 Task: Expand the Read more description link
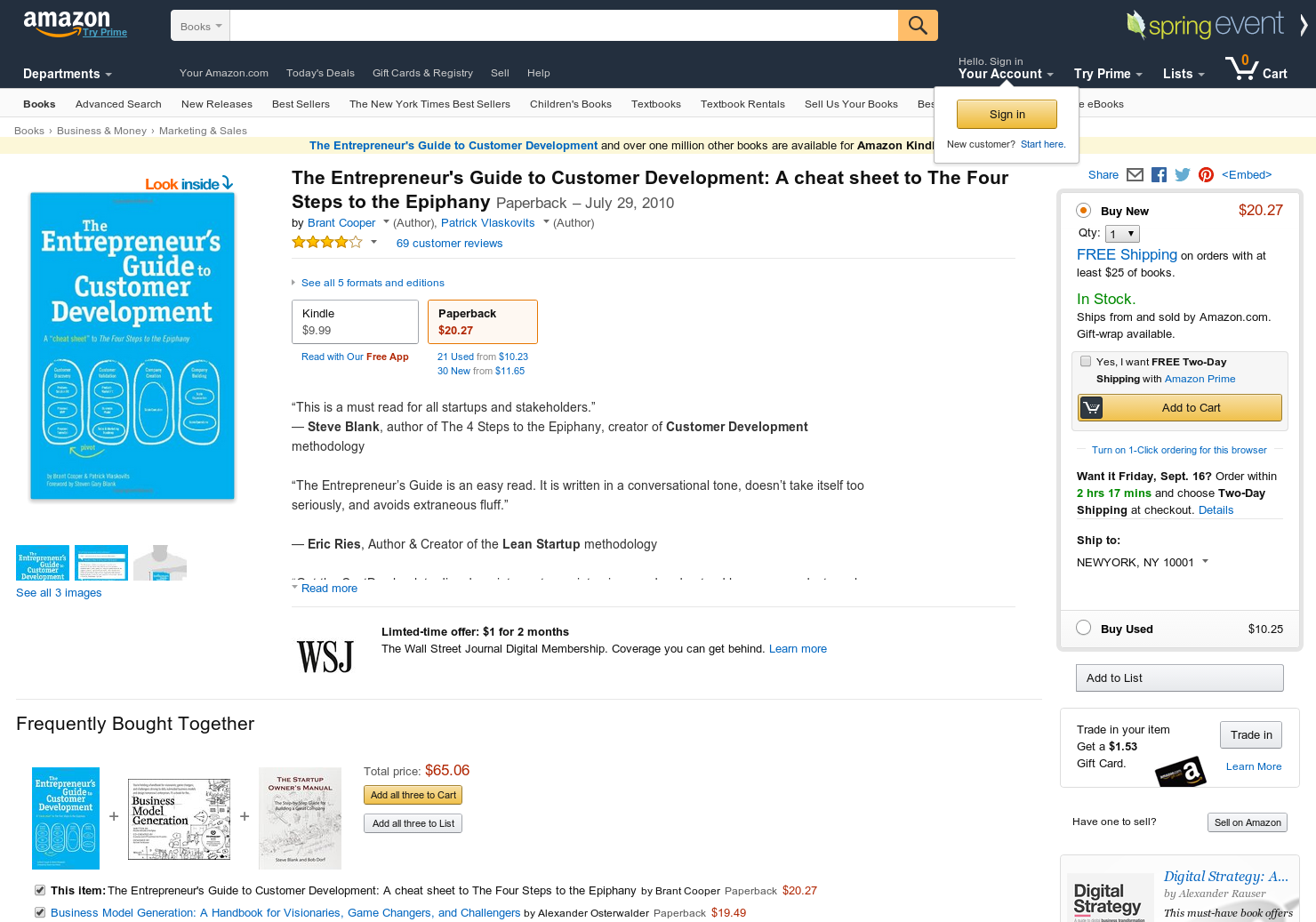pos(329,588)
